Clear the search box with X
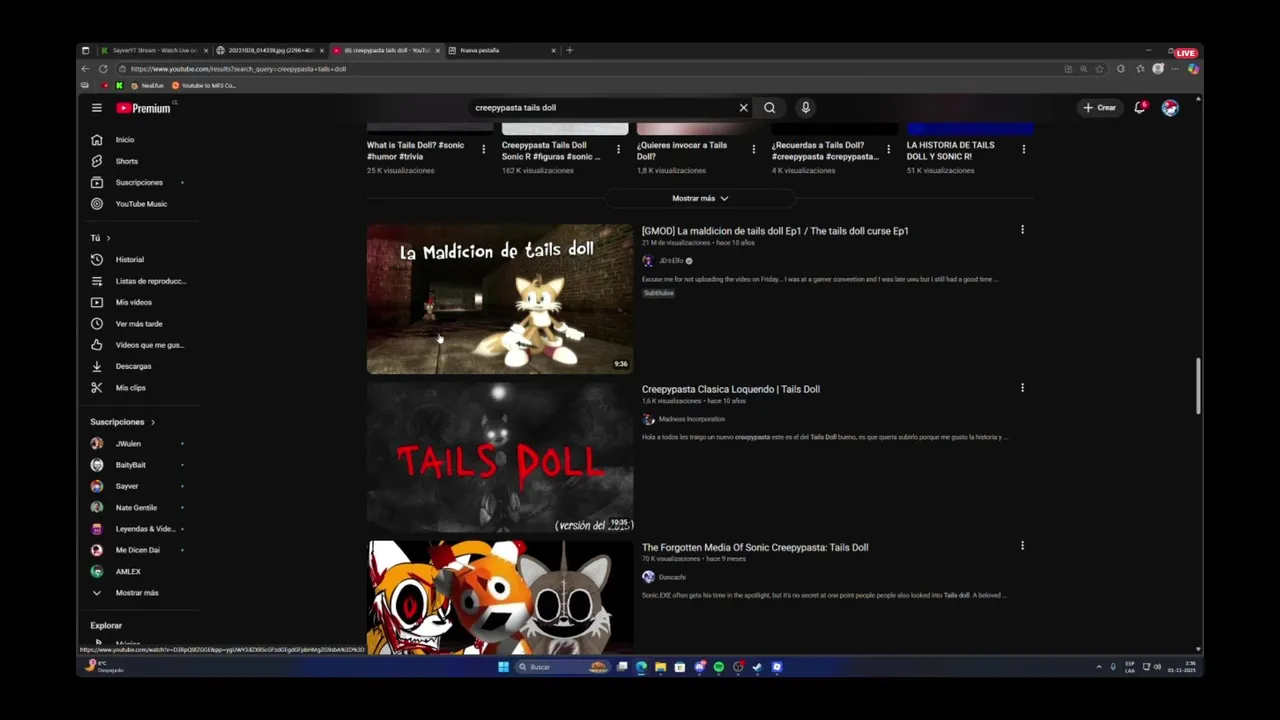Screen dimensions: 1280x720 pos(743,107)
